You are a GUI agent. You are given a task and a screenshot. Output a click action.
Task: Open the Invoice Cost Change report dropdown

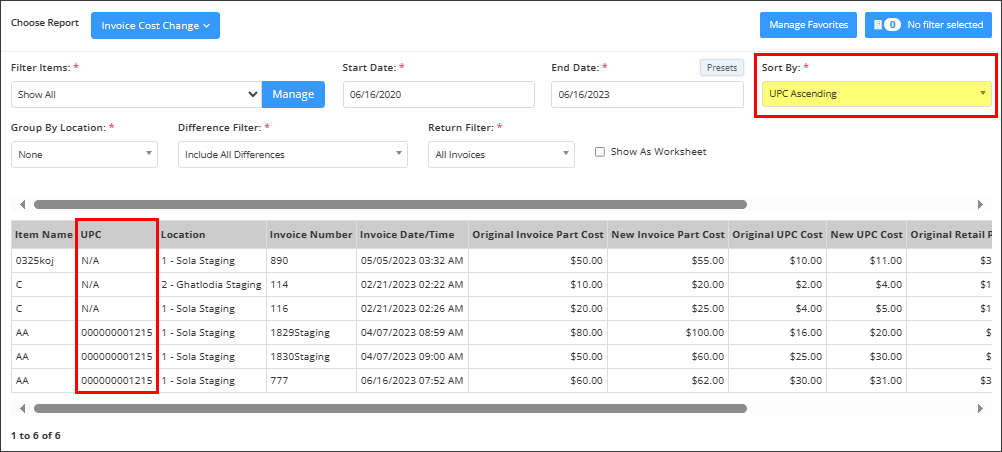click(x=155, y=26)
